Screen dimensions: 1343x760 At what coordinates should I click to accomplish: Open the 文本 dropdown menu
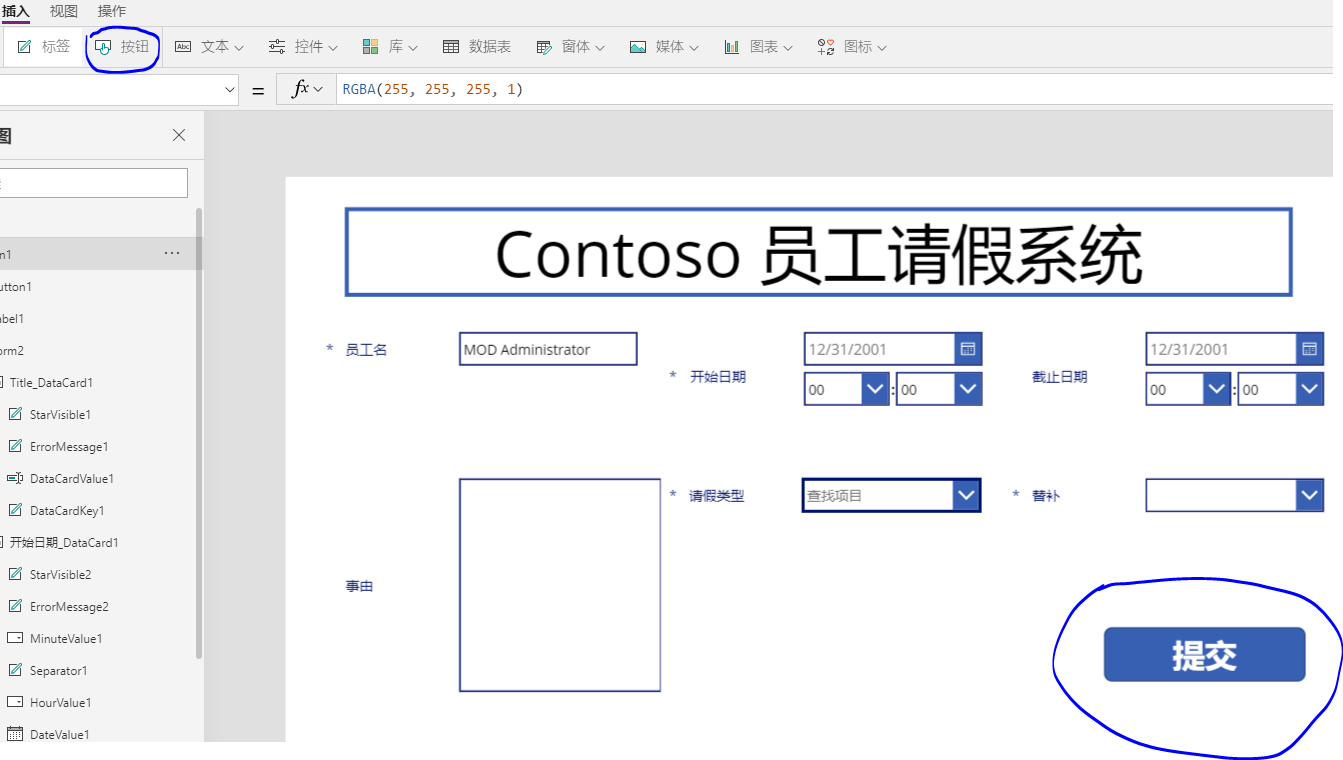pos(210,47)
